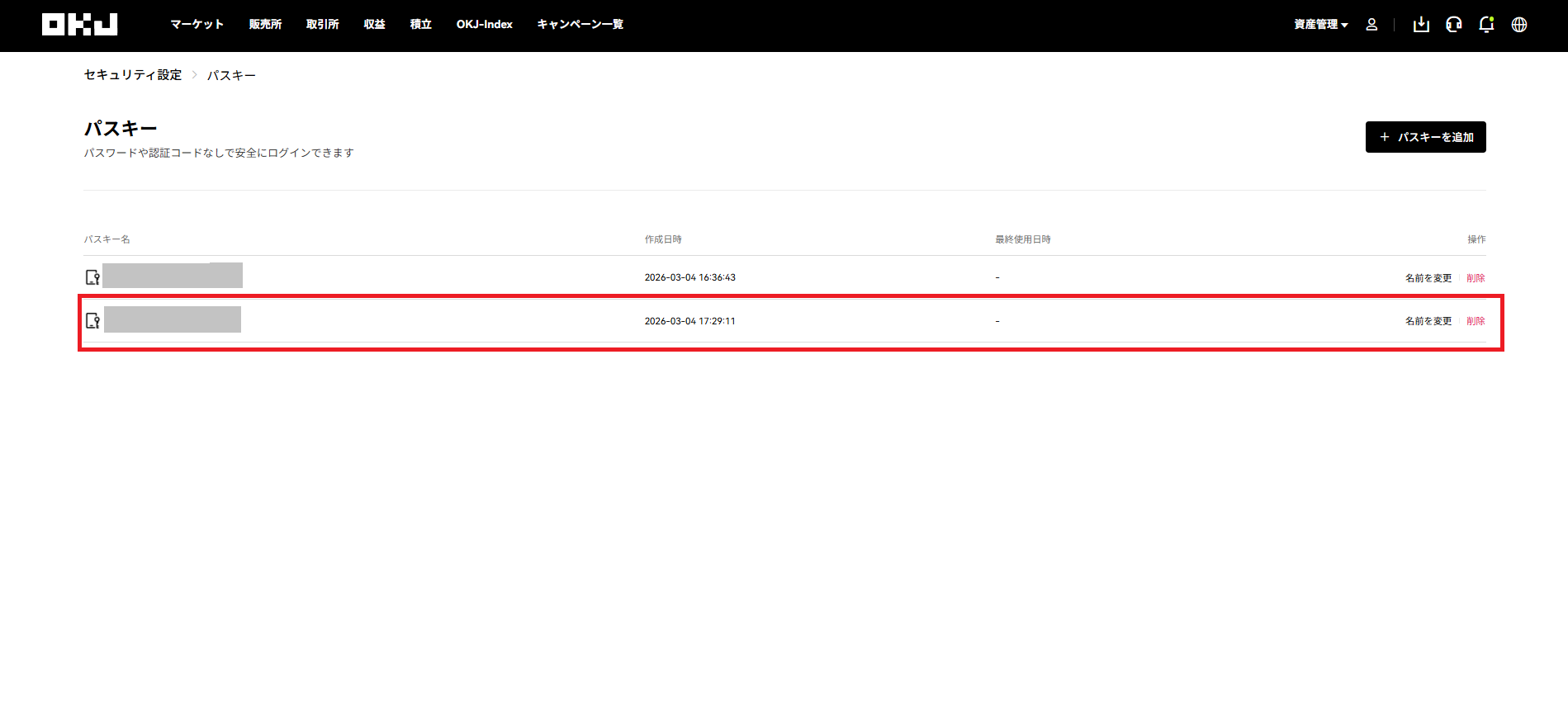Image resolution: width=1568 pixels, height=709 pixels.
Task: Select the date 2026-03-04 17:29:11
Action: tap(690, 321)
